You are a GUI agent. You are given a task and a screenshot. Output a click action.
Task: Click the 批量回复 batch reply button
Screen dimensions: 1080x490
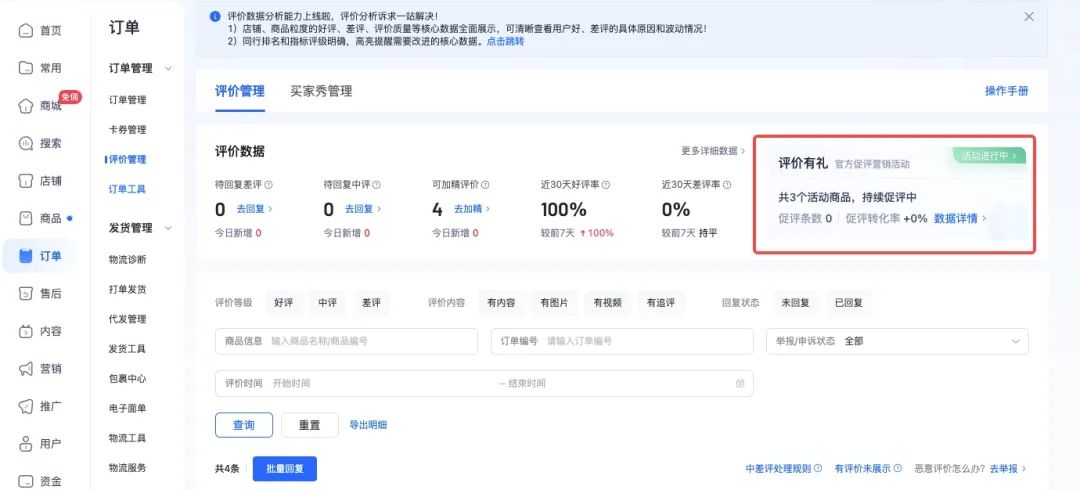[x=284, y=468]
